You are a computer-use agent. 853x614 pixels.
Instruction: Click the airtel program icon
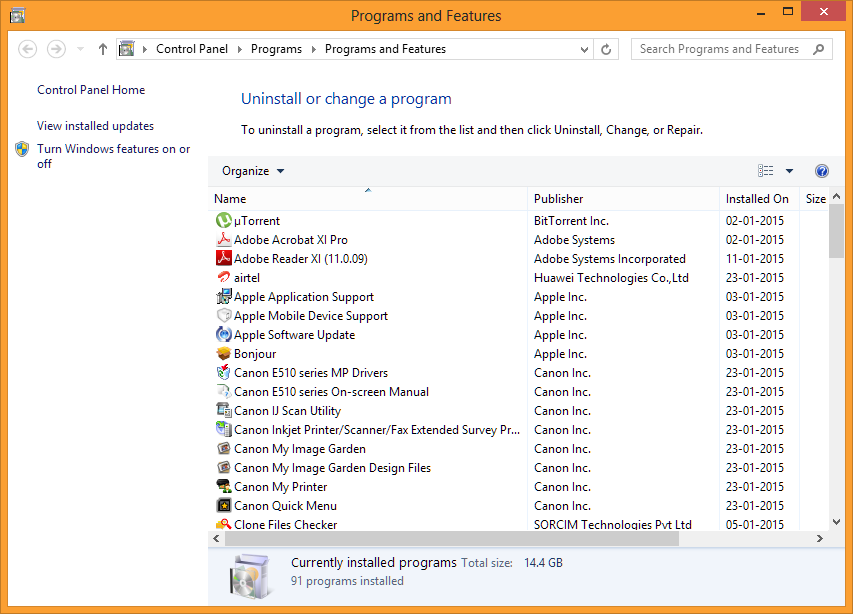tap(224, 277)
